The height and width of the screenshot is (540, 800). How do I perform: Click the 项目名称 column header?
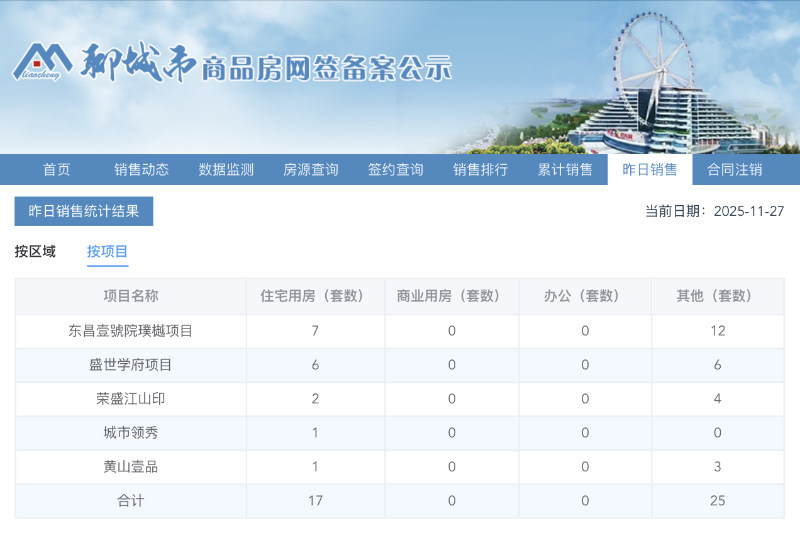[131, 296]
